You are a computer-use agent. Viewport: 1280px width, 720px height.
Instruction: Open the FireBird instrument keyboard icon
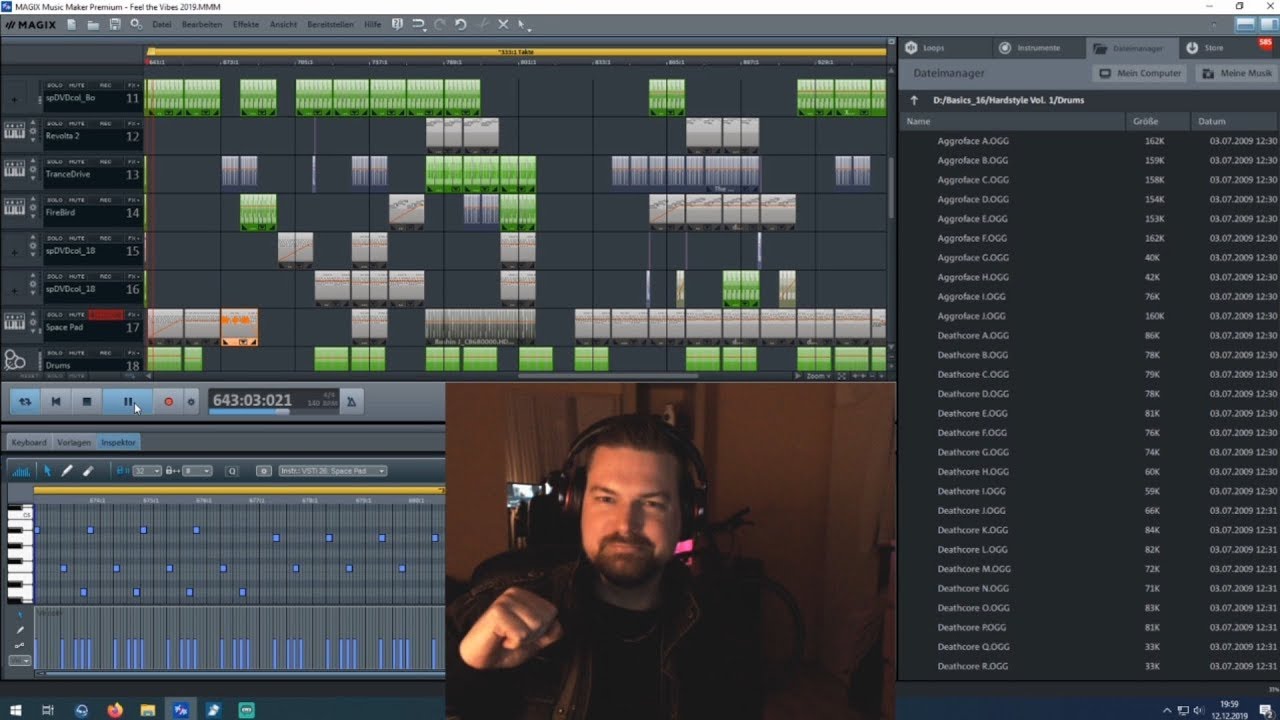(14, 207)
